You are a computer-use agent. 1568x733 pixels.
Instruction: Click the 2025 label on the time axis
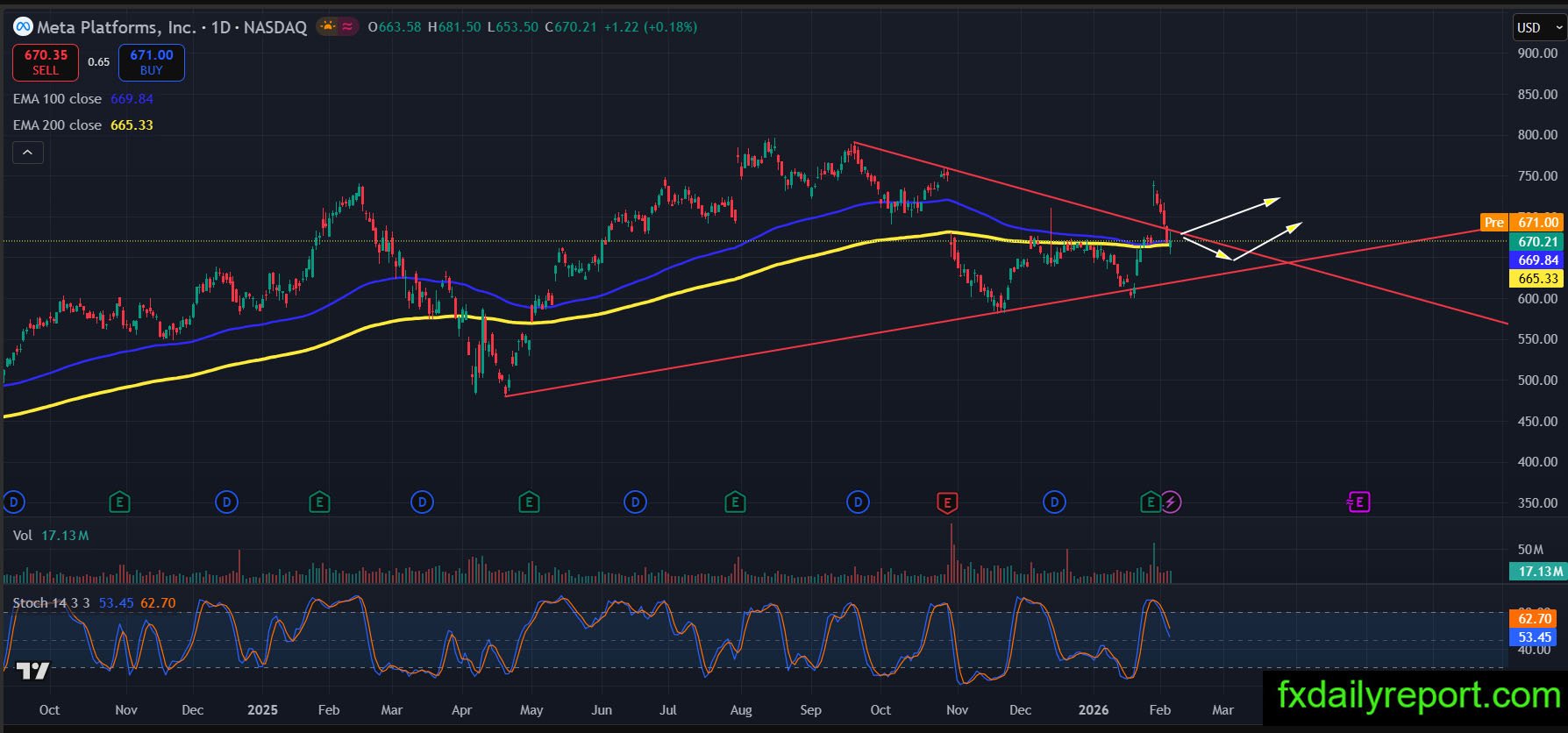(262, 710)
